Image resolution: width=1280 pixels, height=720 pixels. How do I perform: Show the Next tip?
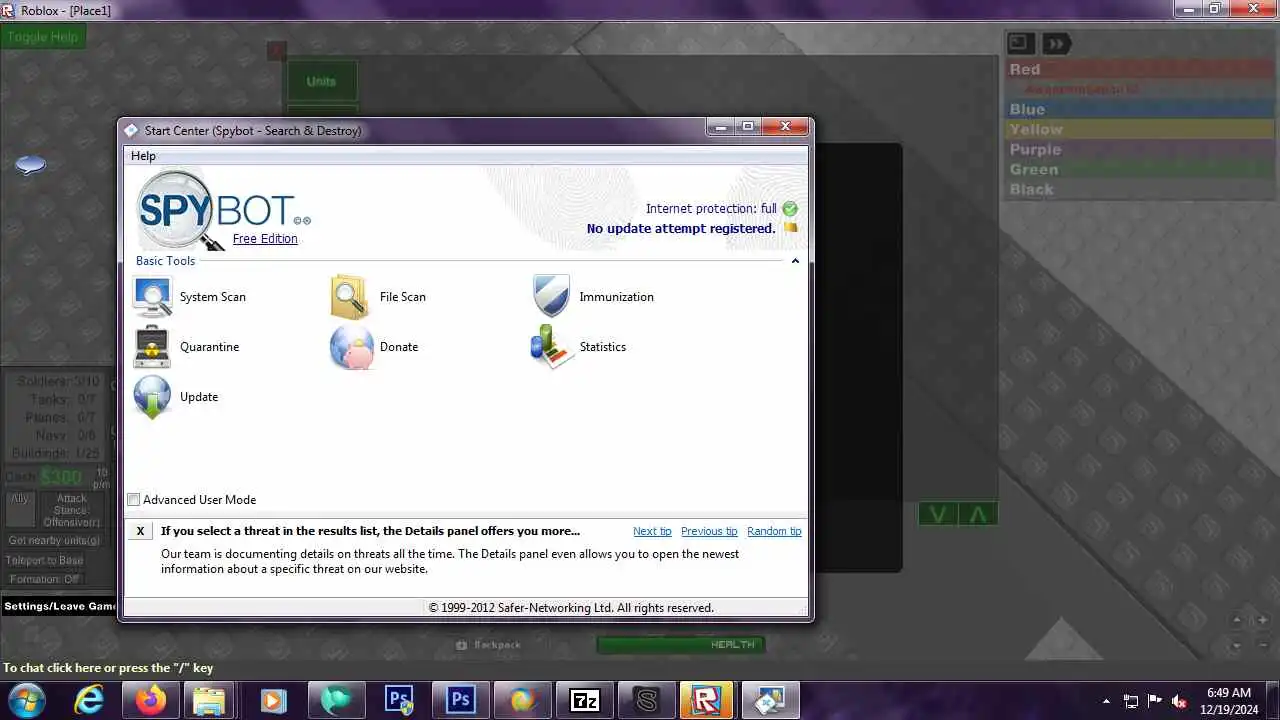652,531
